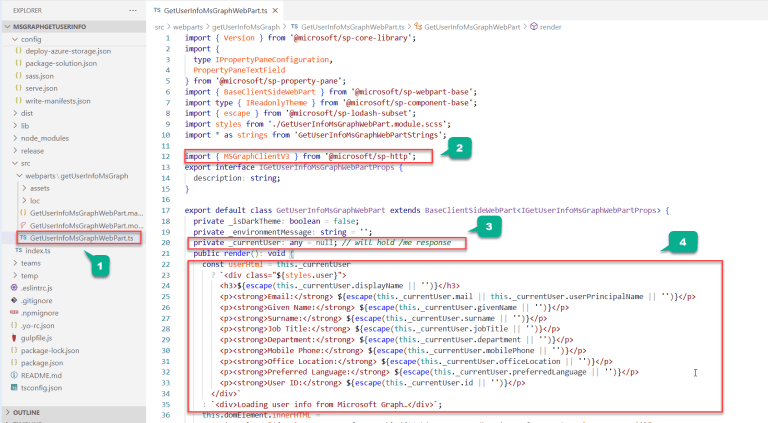The image size is (768, 423).
Task: Open GetUserInfoMsGraphWebPart.mo... scss file
Action: tap(86, 226)
